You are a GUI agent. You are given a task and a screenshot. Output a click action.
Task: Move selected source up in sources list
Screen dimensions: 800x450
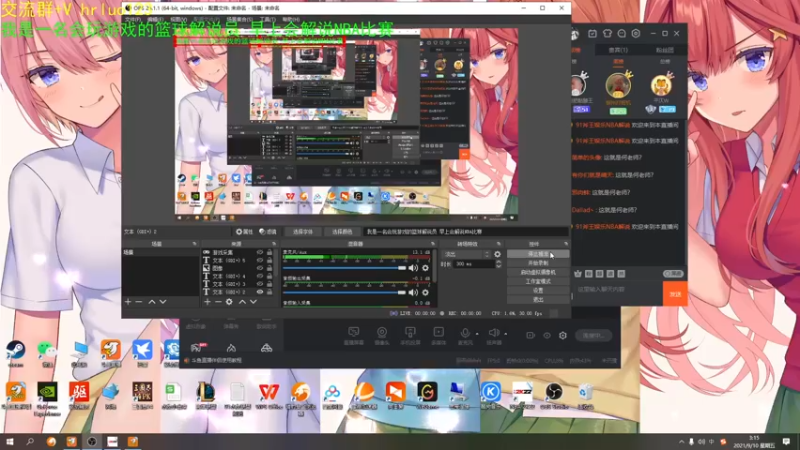point(242,302)
